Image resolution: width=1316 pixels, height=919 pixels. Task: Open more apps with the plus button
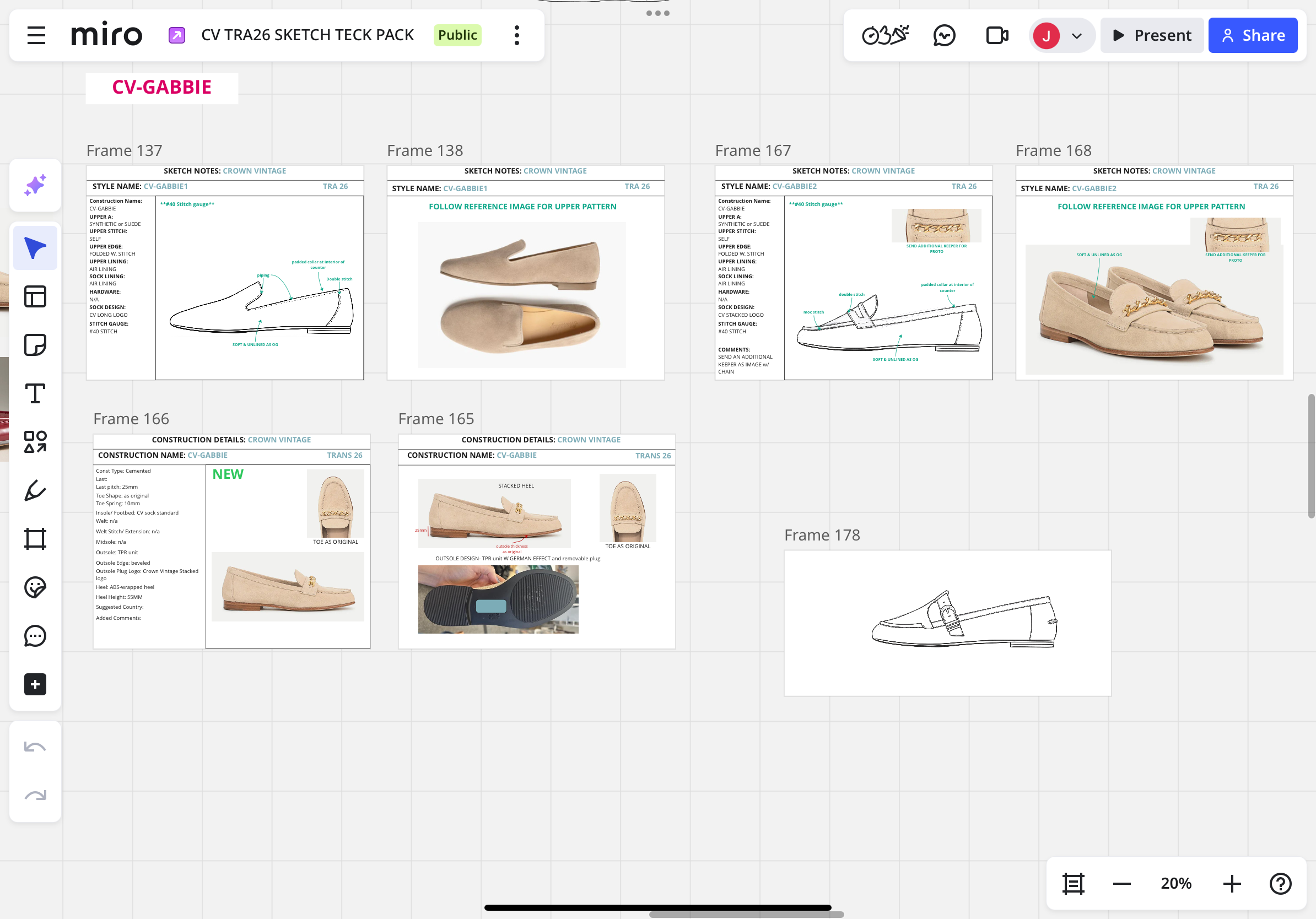pos(35,684)
